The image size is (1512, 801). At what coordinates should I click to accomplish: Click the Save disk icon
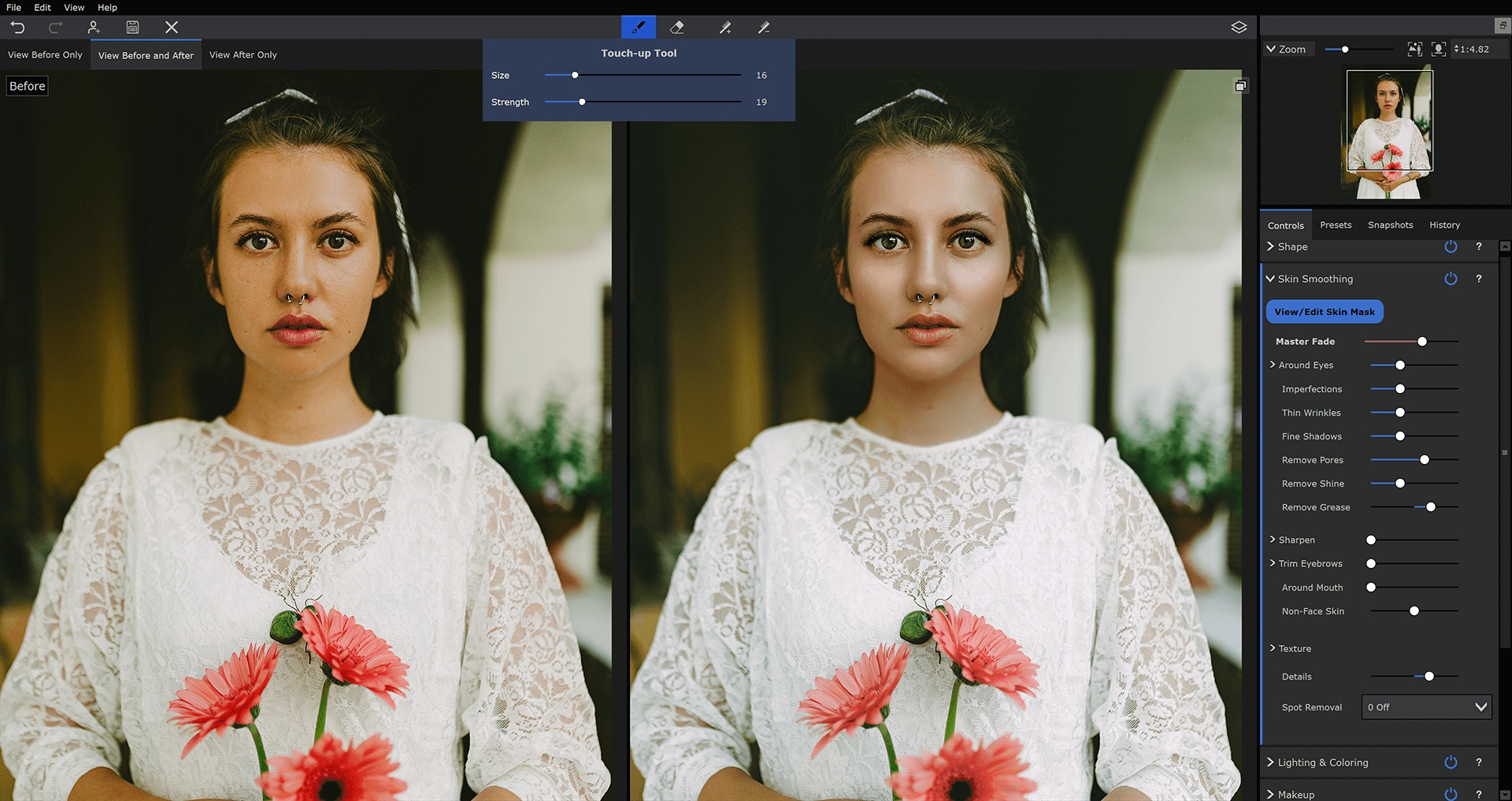[132, 28]
